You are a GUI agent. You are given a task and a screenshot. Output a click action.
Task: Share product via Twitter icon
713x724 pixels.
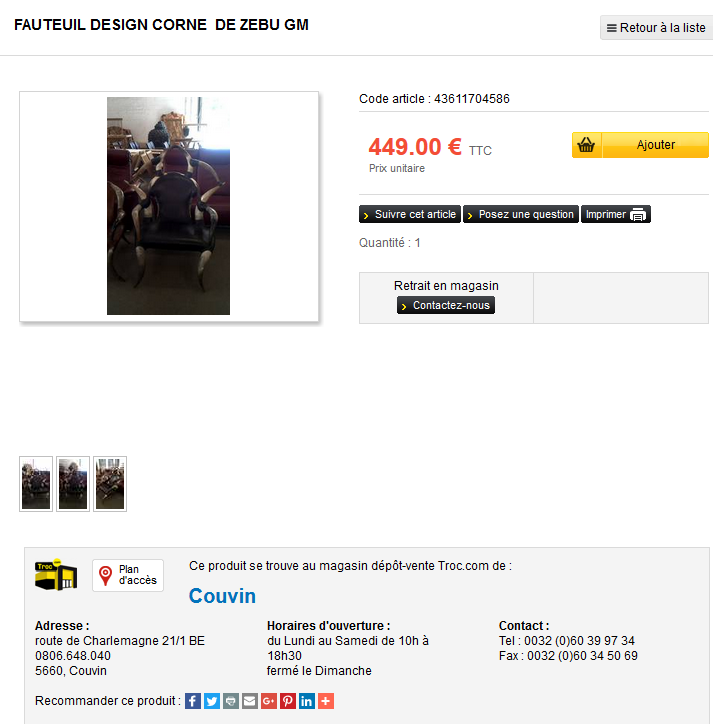coord(211,701)
